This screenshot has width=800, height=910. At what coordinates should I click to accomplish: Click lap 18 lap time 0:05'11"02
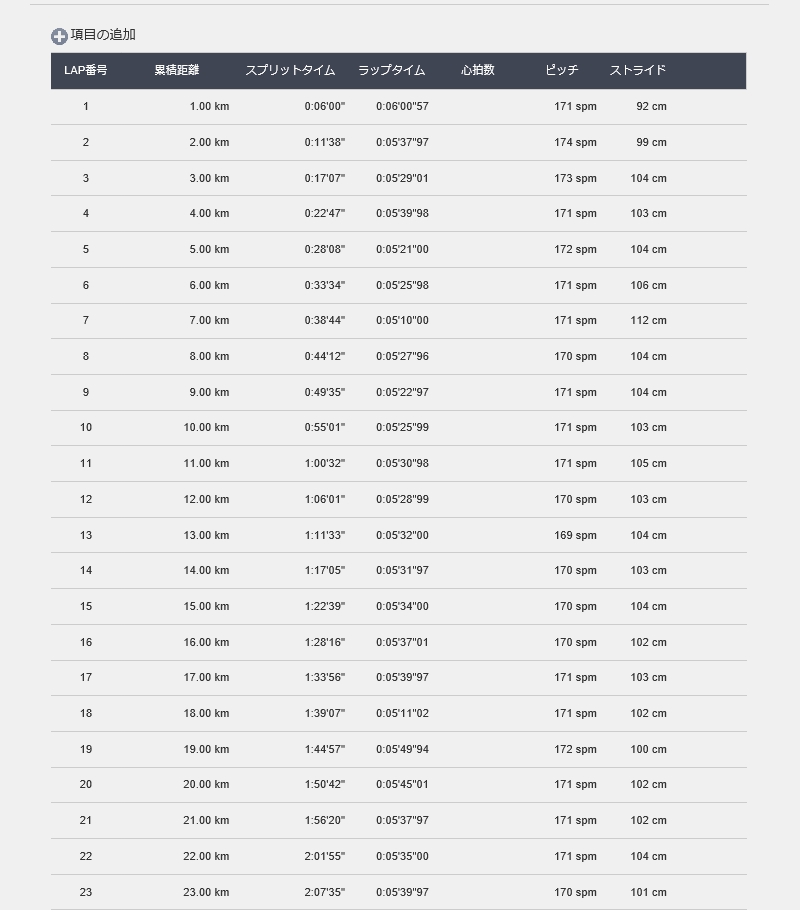[x=402, y=713]
